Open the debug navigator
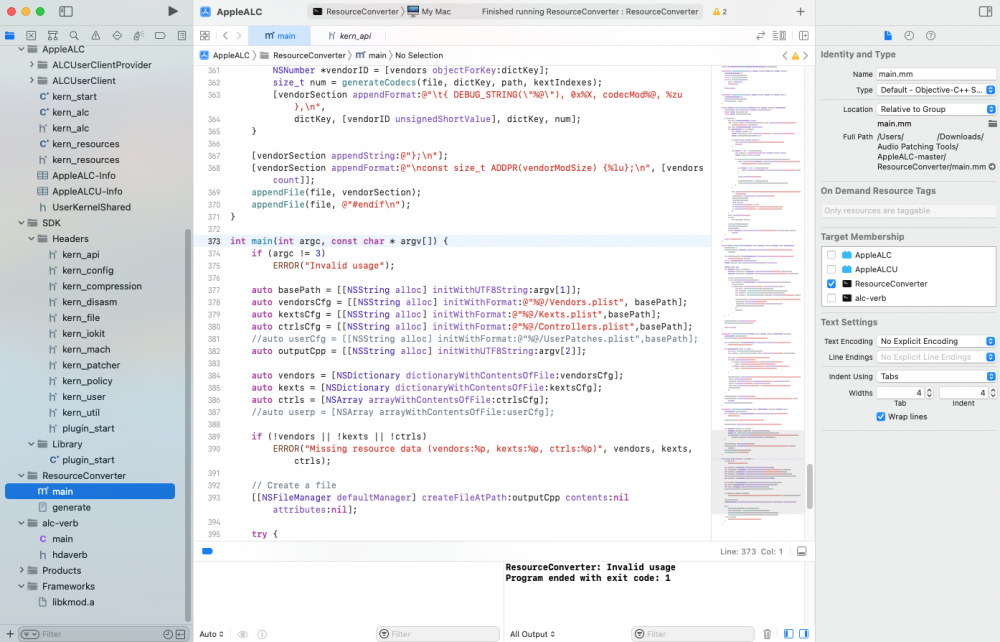Image resolution: width=1000 pixels, height=642 pixels. tap(138, 36)
